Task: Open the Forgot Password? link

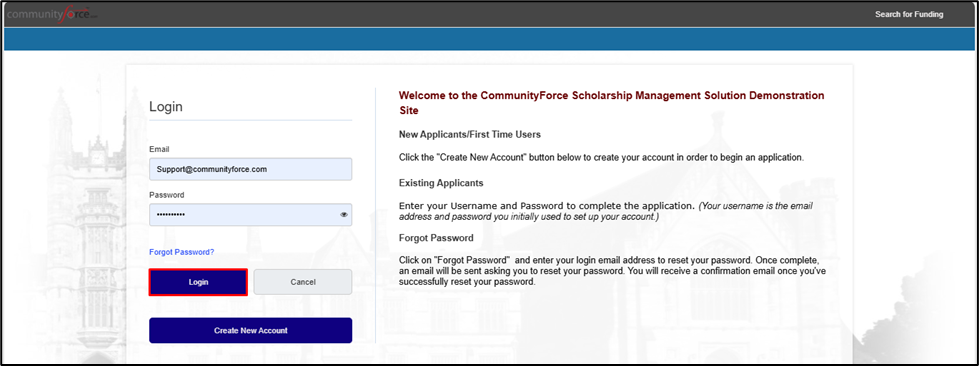Action: 182,252
